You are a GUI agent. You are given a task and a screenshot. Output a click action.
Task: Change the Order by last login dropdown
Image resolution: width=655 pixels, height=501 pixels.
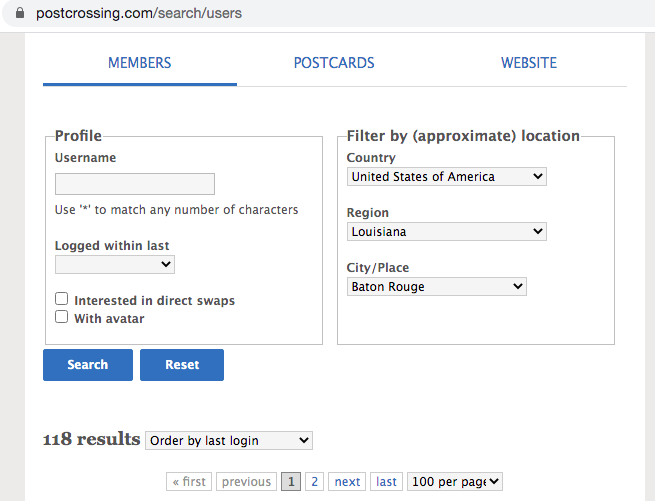click(229, 440)
